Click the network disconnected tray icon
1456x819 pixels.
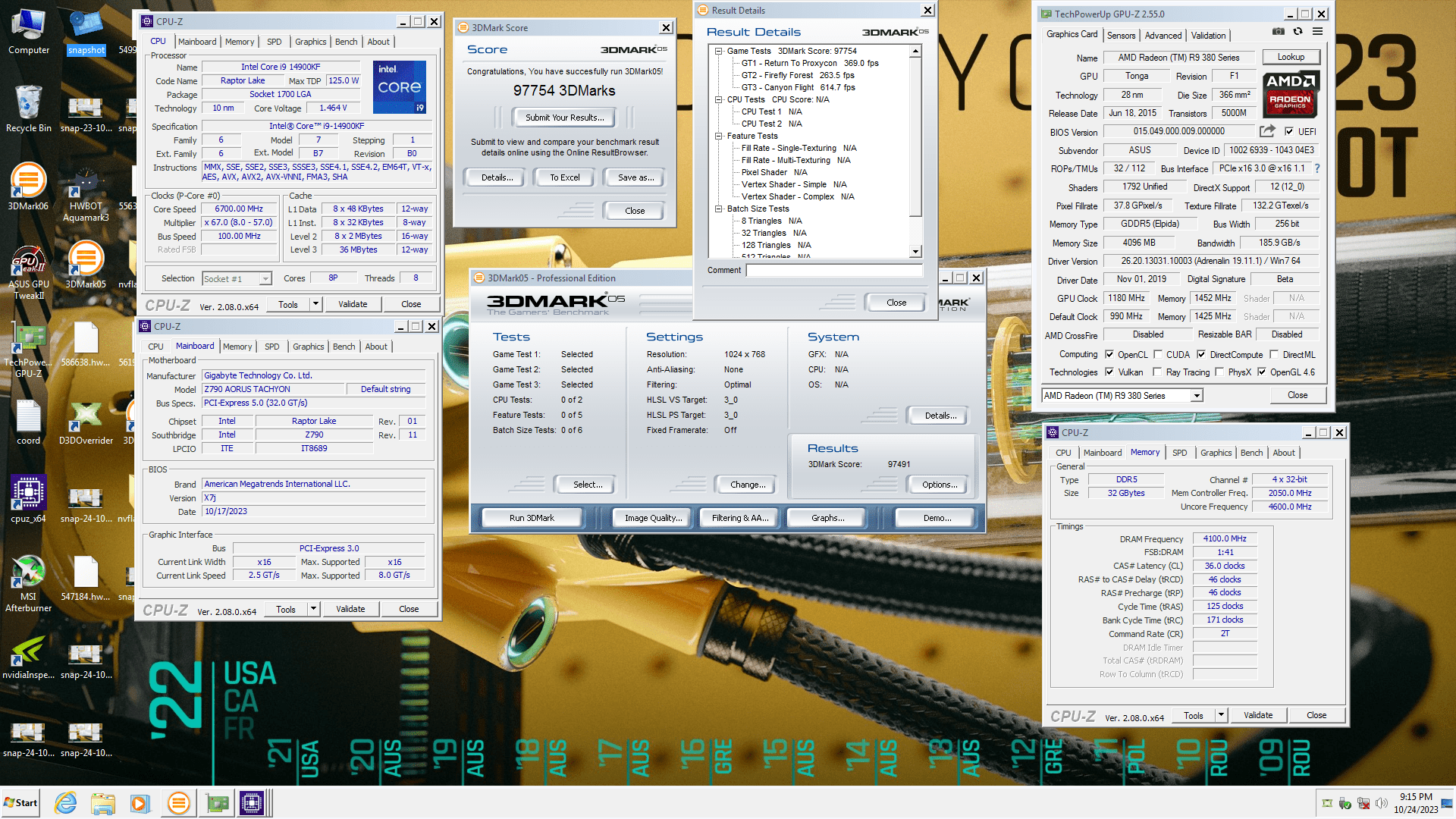pos(1363,803)
